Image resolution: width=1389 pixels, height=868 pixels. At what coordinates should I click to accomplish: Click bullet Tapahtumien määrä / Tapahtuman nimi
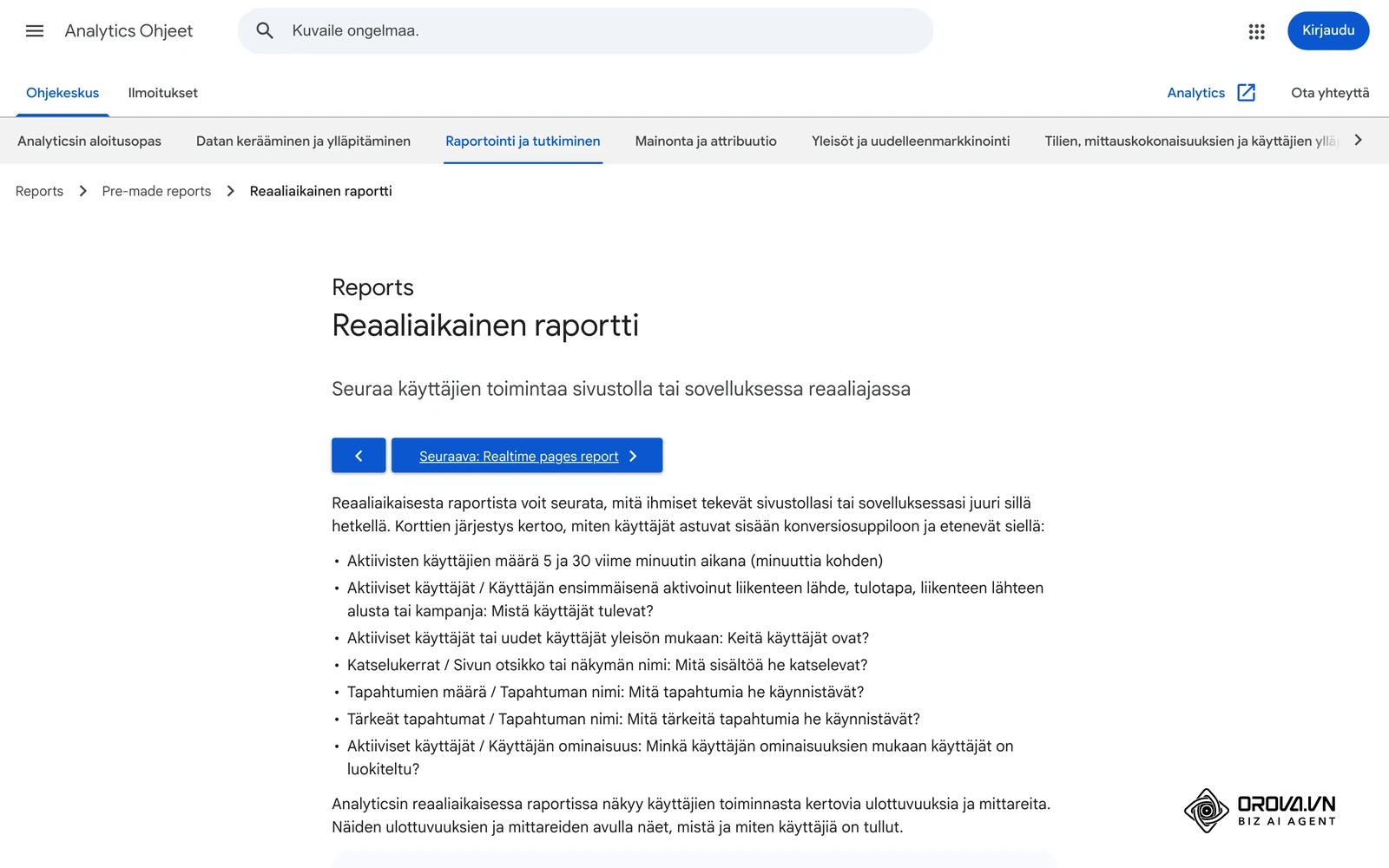pos(605,692)
